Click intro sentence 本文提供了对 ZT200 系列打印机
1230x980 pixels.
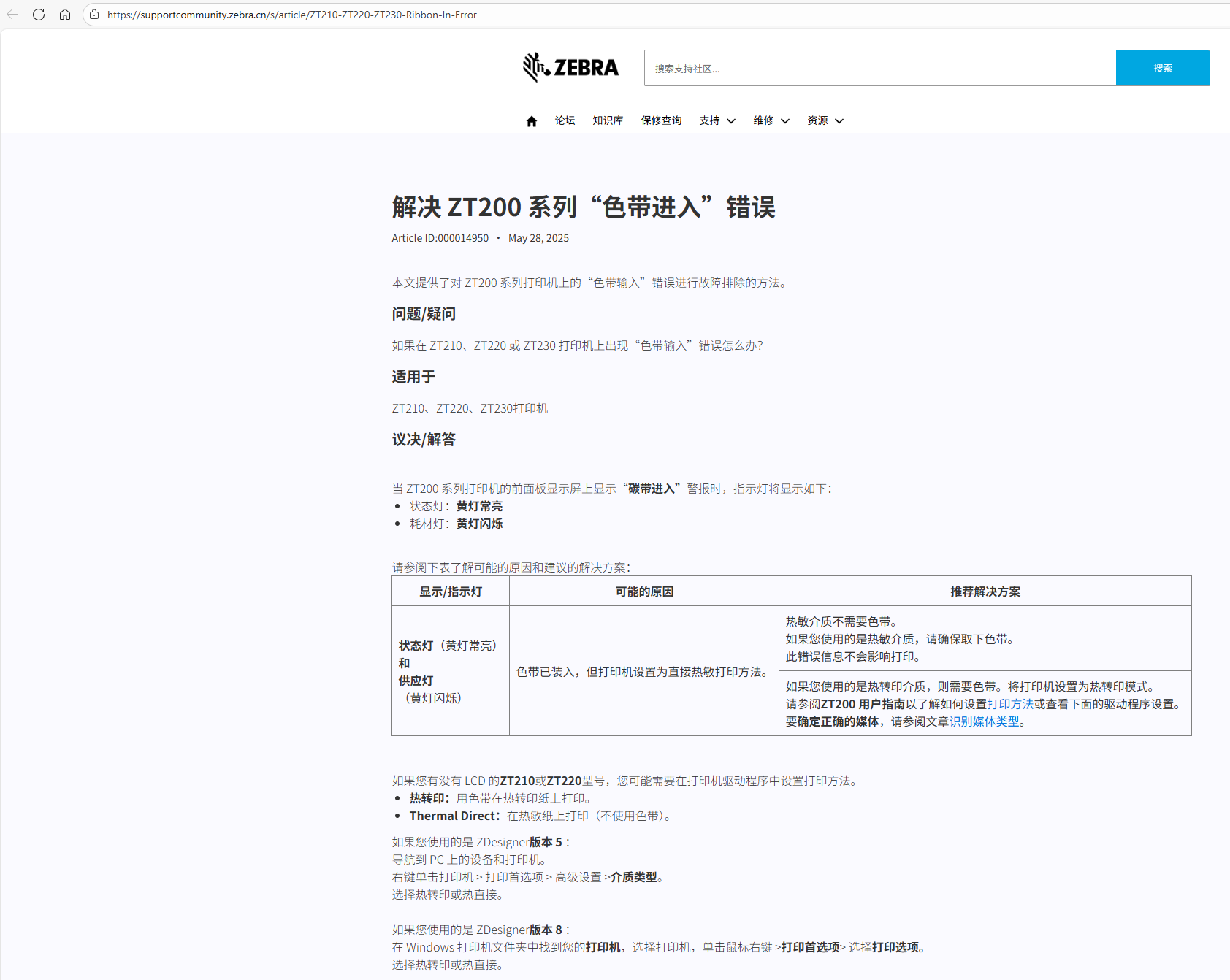(x=592, y=283)
